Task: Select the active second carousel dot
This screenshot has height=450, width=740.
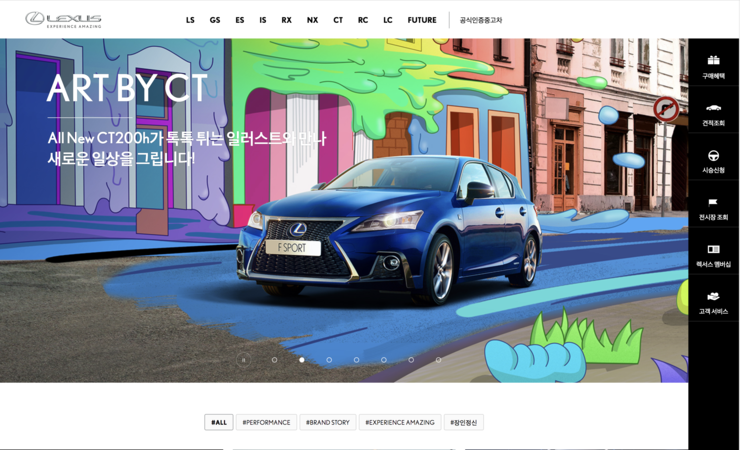Action: tap(302, 360)
